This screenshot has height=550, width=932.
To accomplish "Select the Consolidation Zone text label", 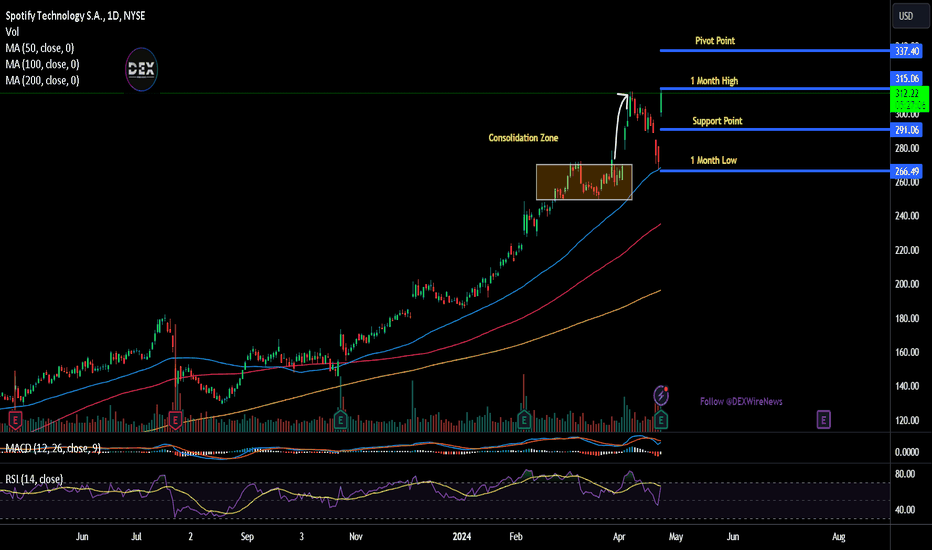I will [523, 138].
